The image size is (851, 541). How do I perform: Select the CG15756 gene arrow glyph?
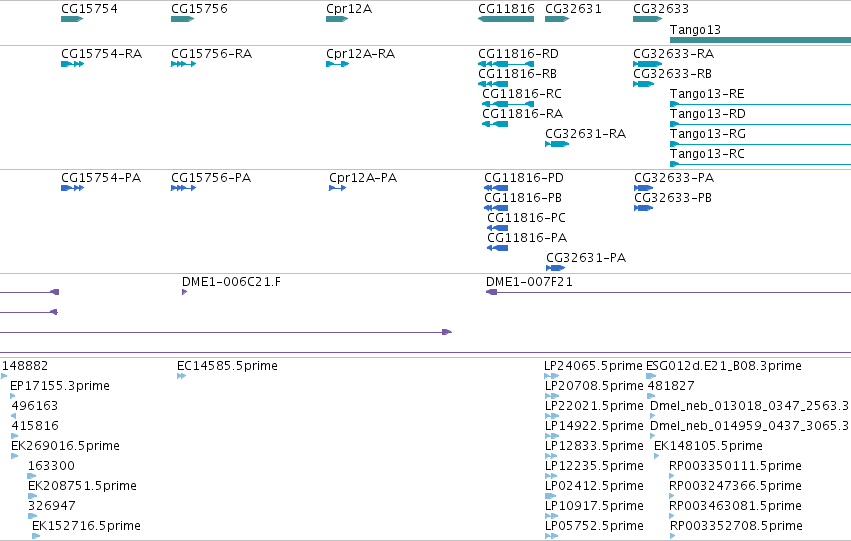click(182, 19)
